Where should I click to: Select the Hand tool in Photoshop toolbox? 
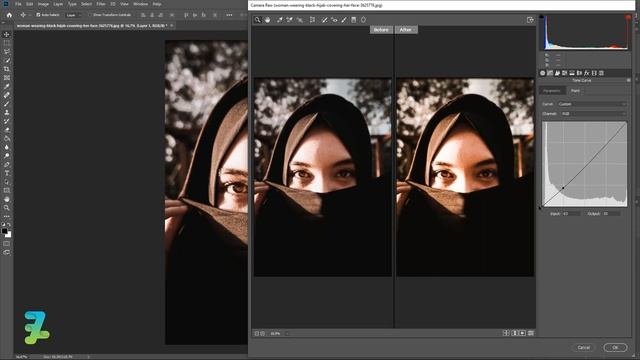(x=7, y=199)
